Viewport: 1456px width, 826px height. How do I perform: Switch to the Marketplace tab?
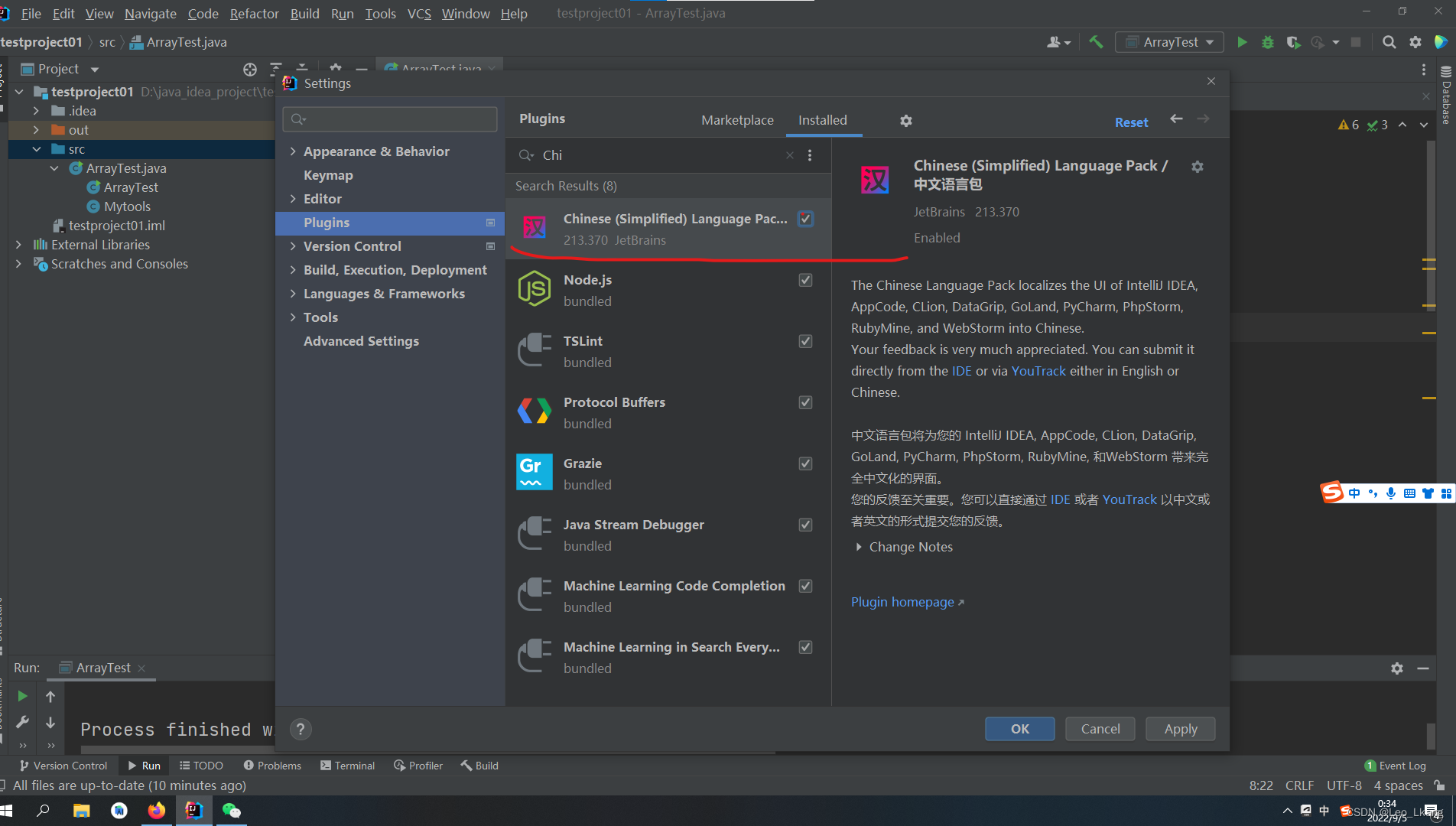(x=737, y=120)
